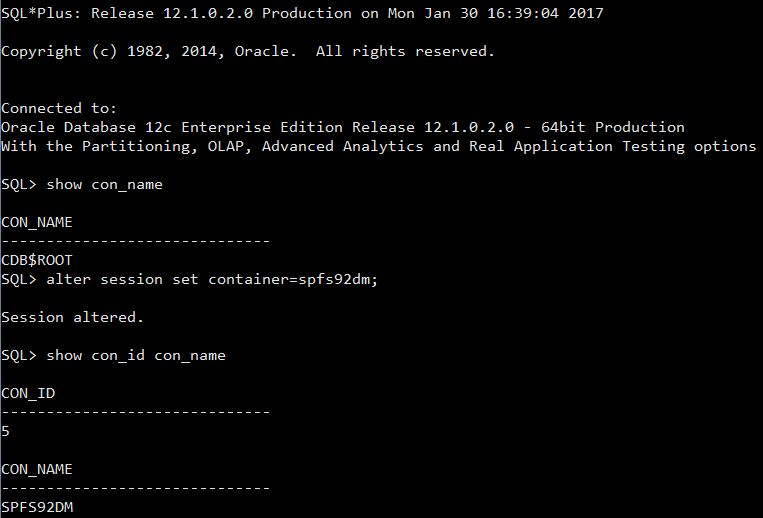Viewport: 763px width, 518px height.
Task: Click the CDB$ROOT output value
Action: [37, 261]
